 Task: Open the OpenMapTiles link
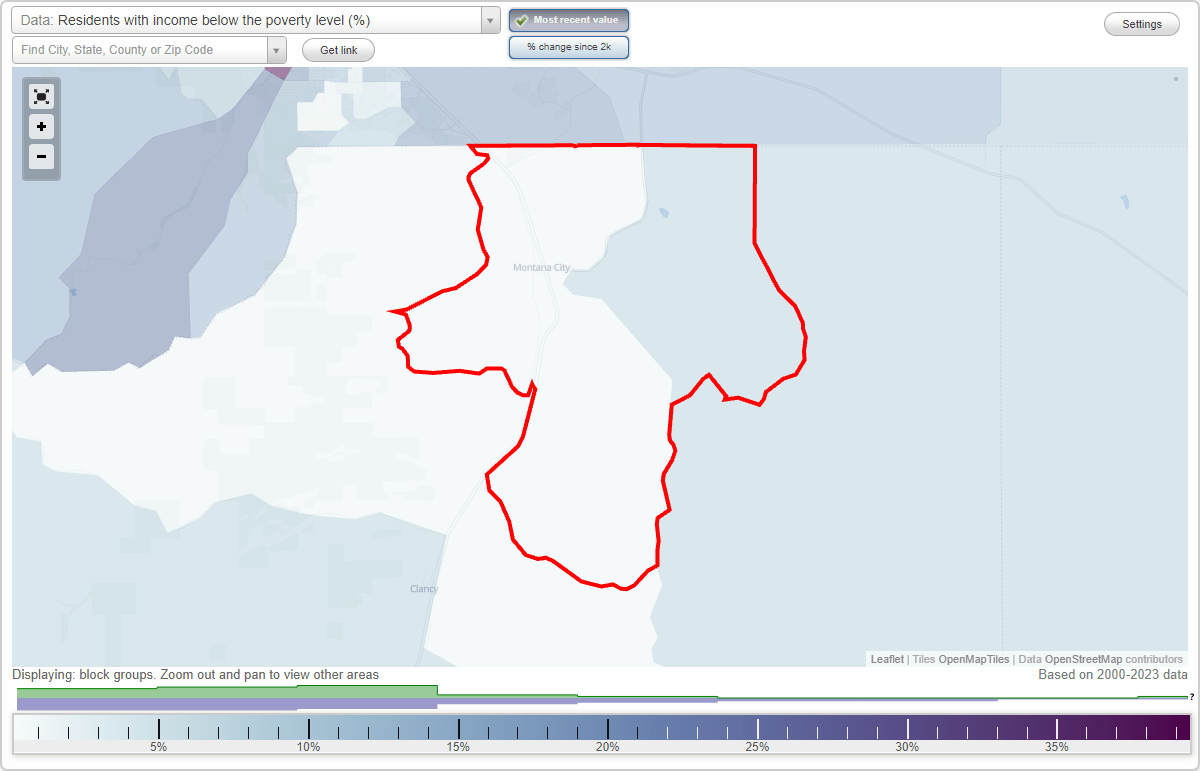pos(973,659)
